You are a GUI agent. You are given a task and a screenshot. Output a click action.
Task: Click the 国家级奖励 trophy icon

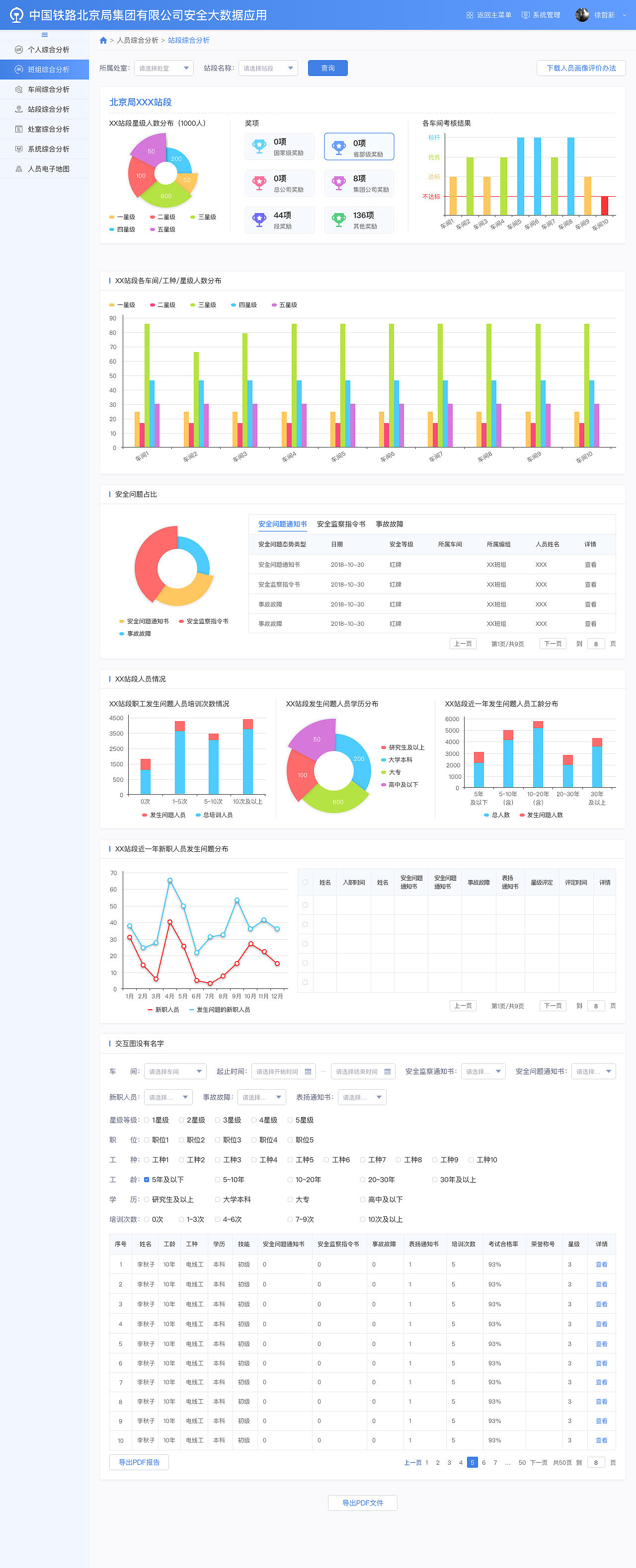click(x=259, y=146)
